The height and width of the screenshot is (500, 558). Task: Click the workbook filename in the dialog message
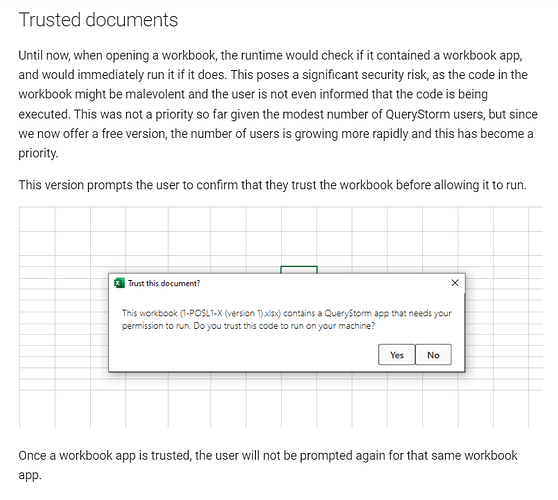(230, 313)
